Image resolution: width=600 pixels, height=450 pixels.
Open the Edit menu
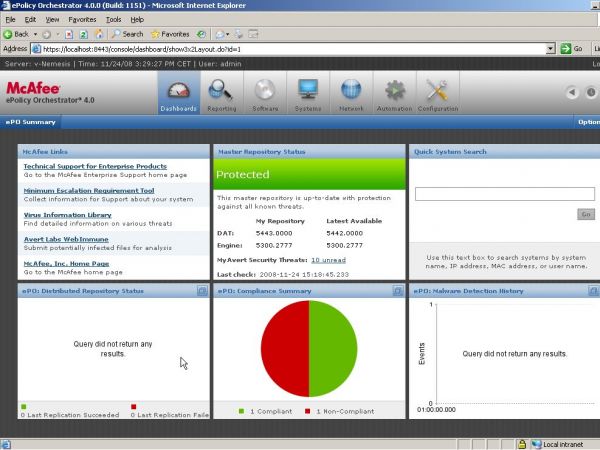30,20
